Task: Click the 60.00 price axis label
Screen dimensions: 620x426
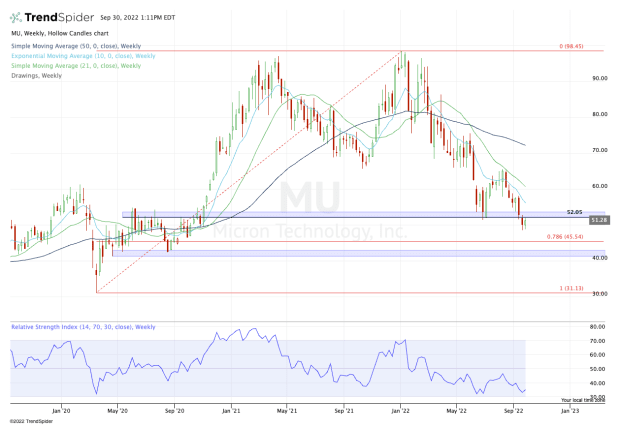Action: pyautogui.click(x=600, y=186)
